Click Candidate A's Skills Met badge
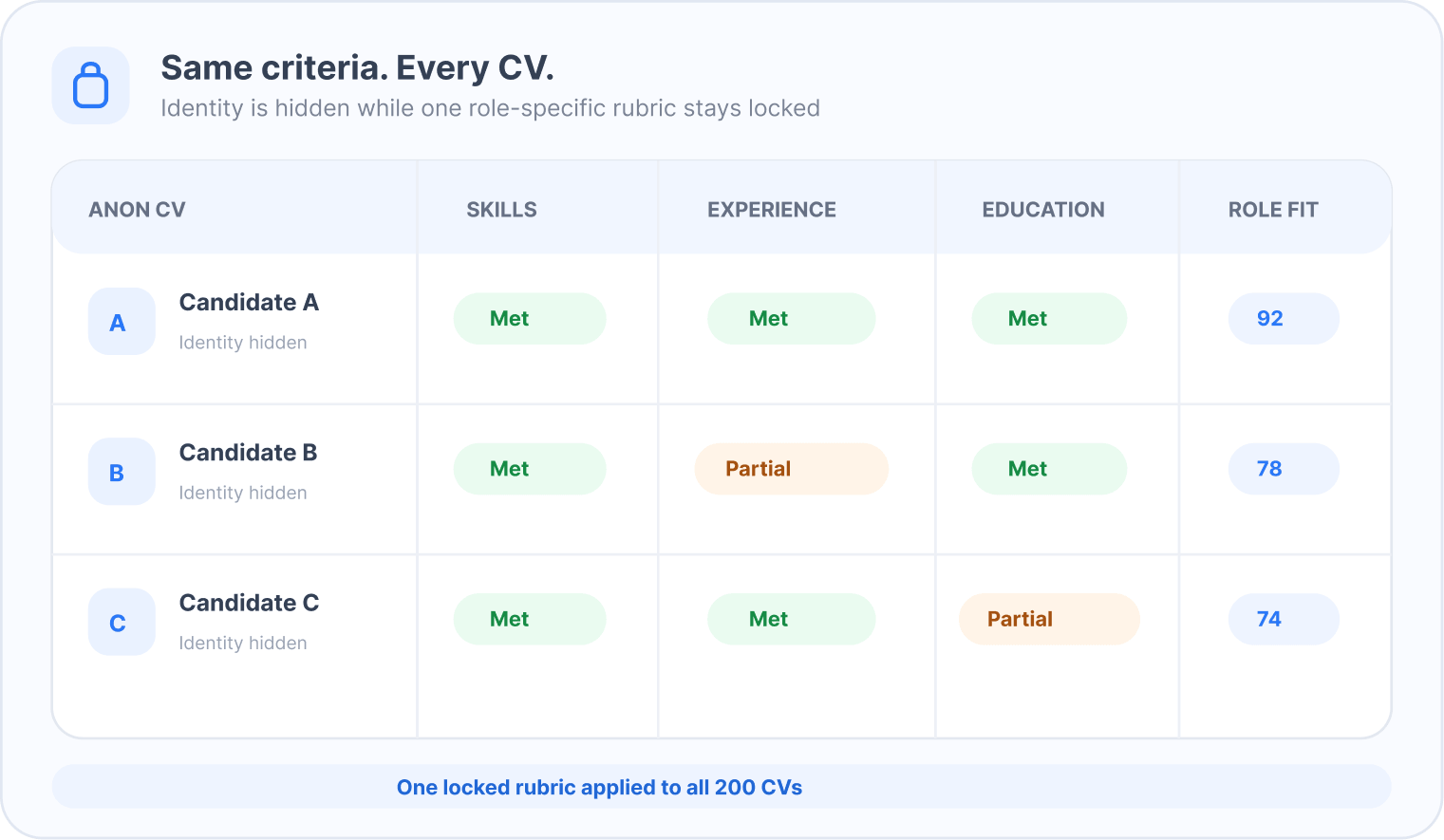Screen dimensions: 1444x840 pos(530,319)
